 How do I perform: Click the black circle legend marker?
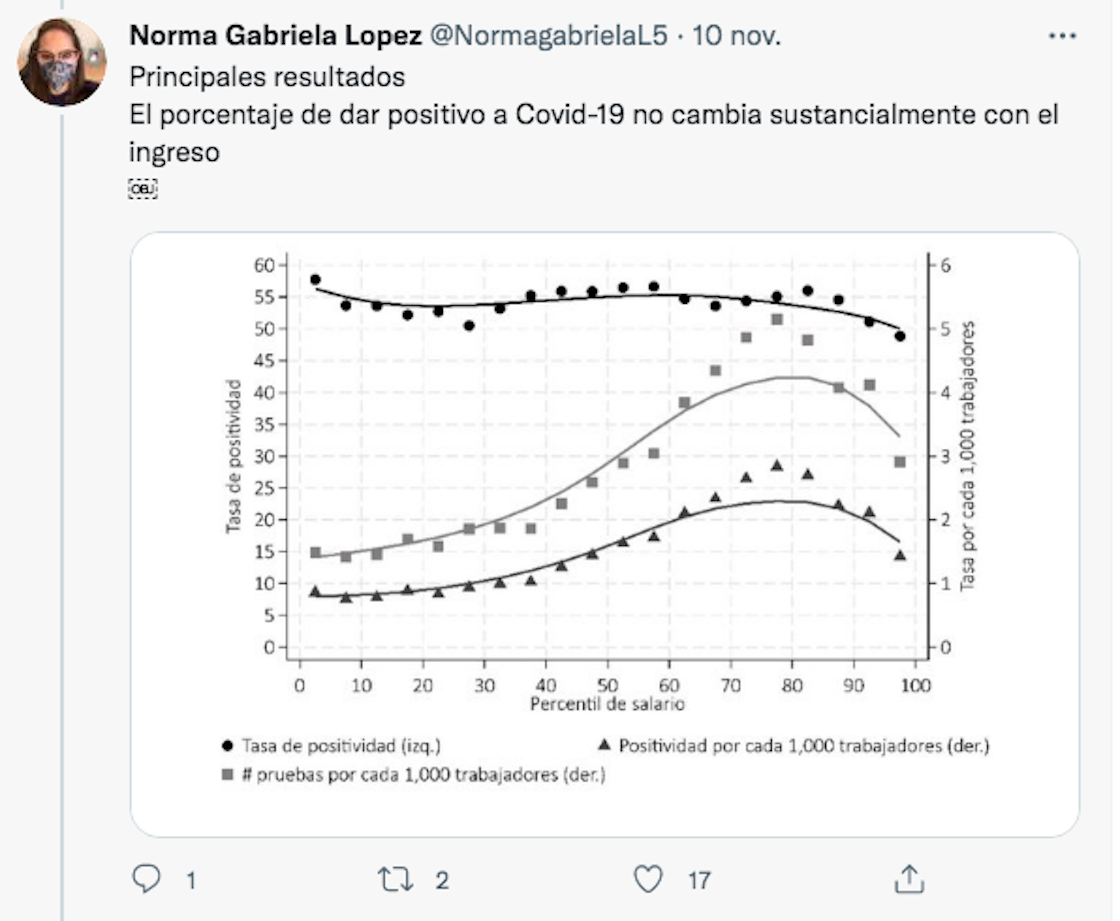(x=228, y=746)
